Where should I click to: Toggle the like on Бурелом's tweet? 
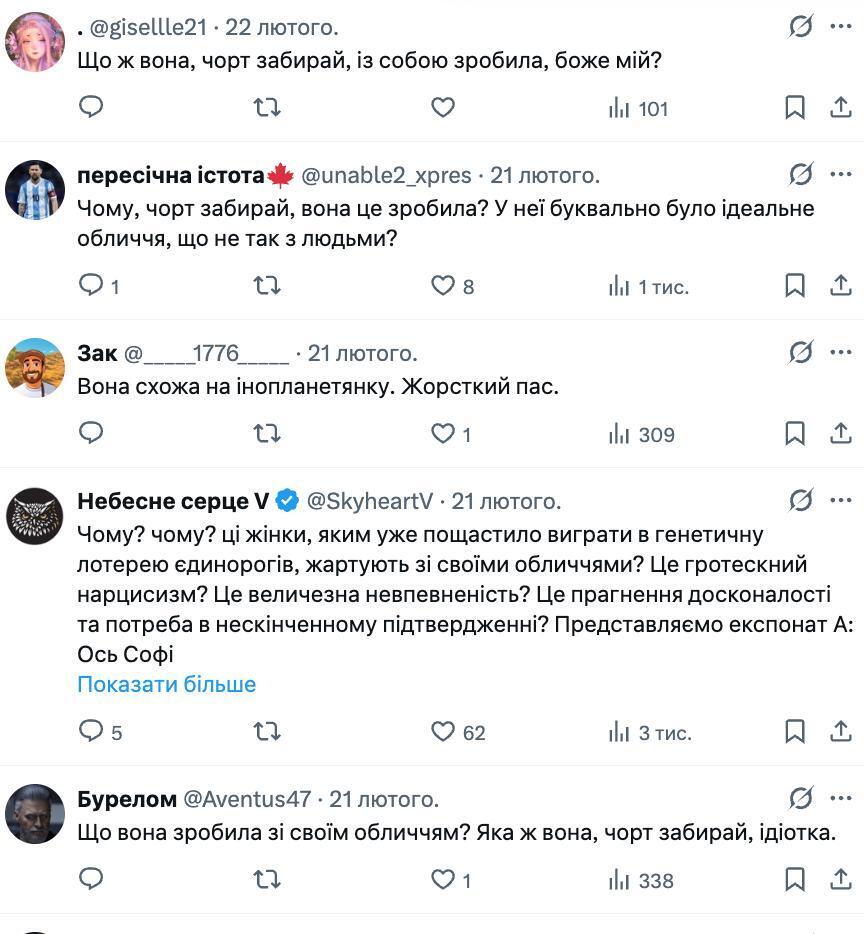click(x=442, y=881)
